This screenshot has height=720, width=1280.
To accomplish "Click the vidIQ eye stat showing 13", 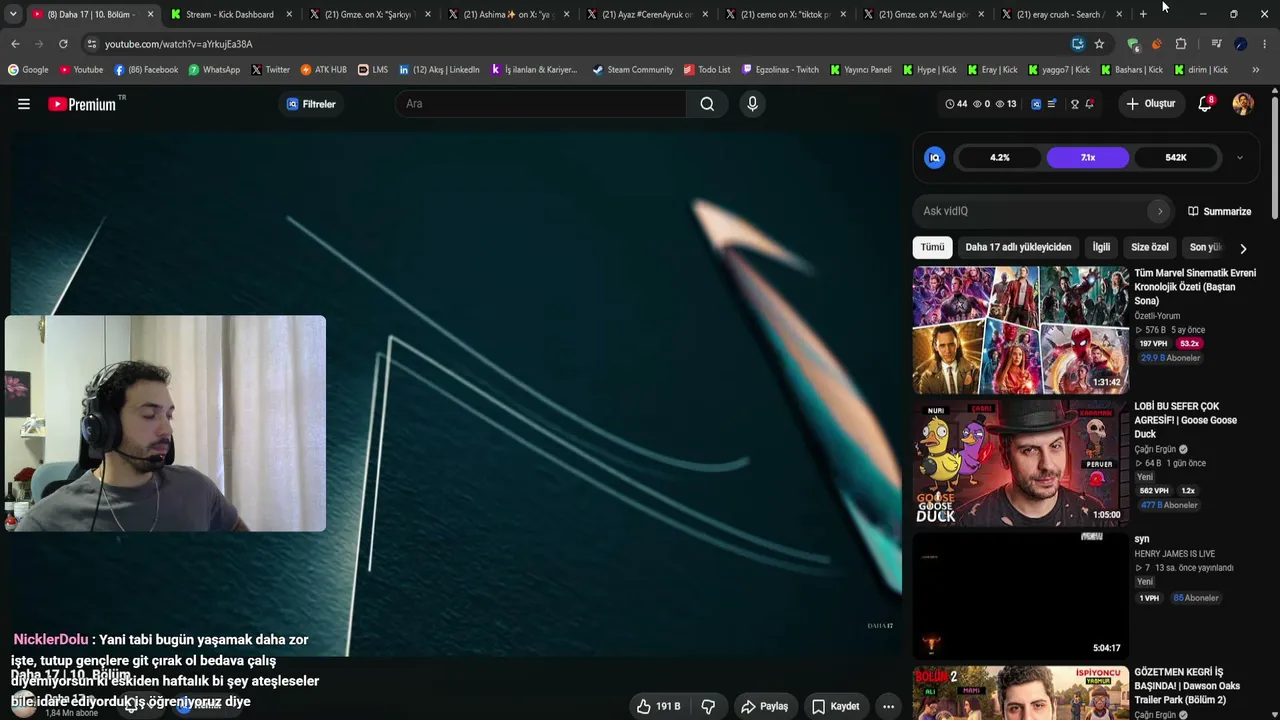I will click(x=1005, y=104).
